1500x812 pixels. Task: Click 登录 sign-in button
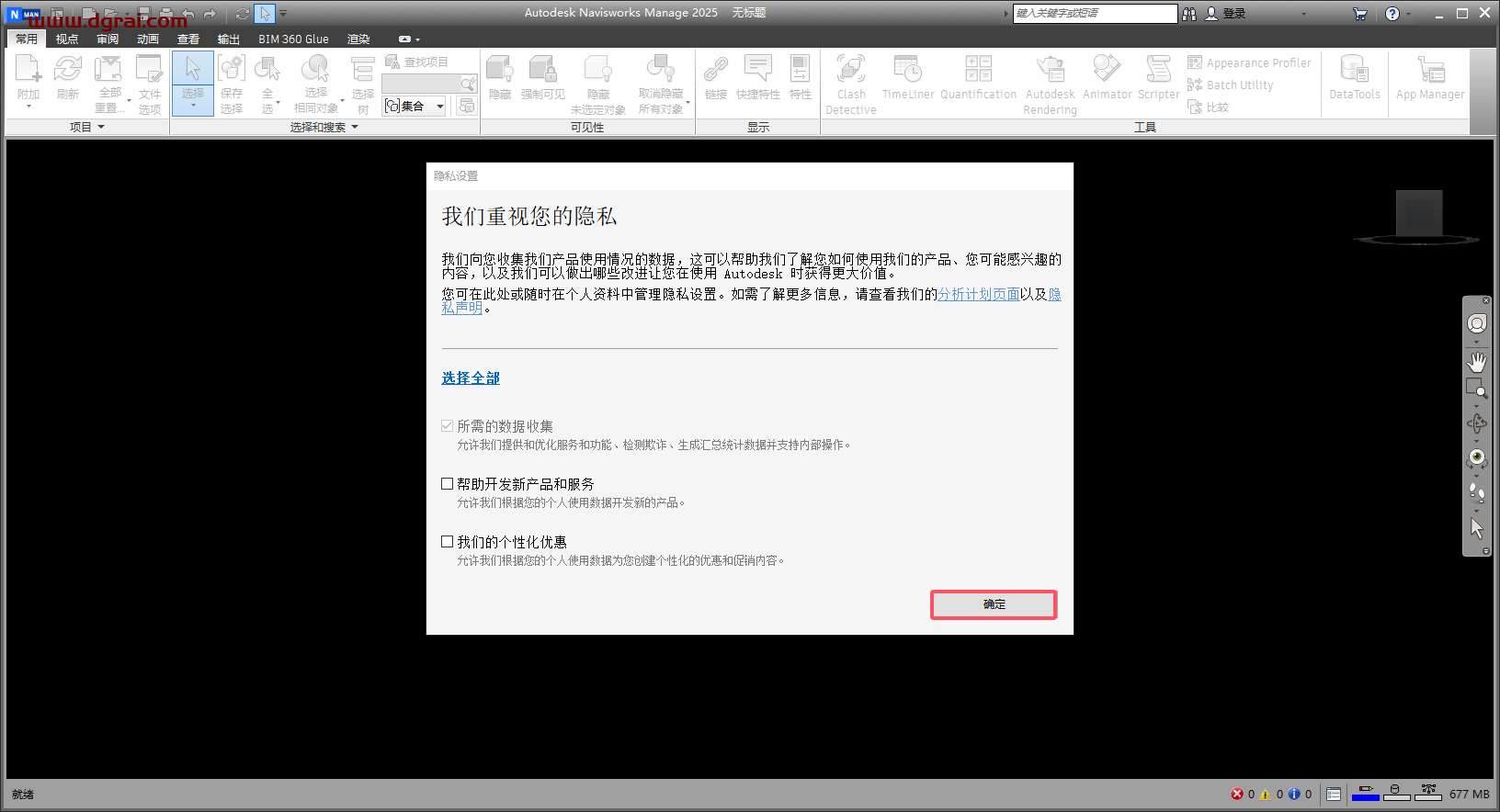pyautogui.click(x=1225, y=14)
